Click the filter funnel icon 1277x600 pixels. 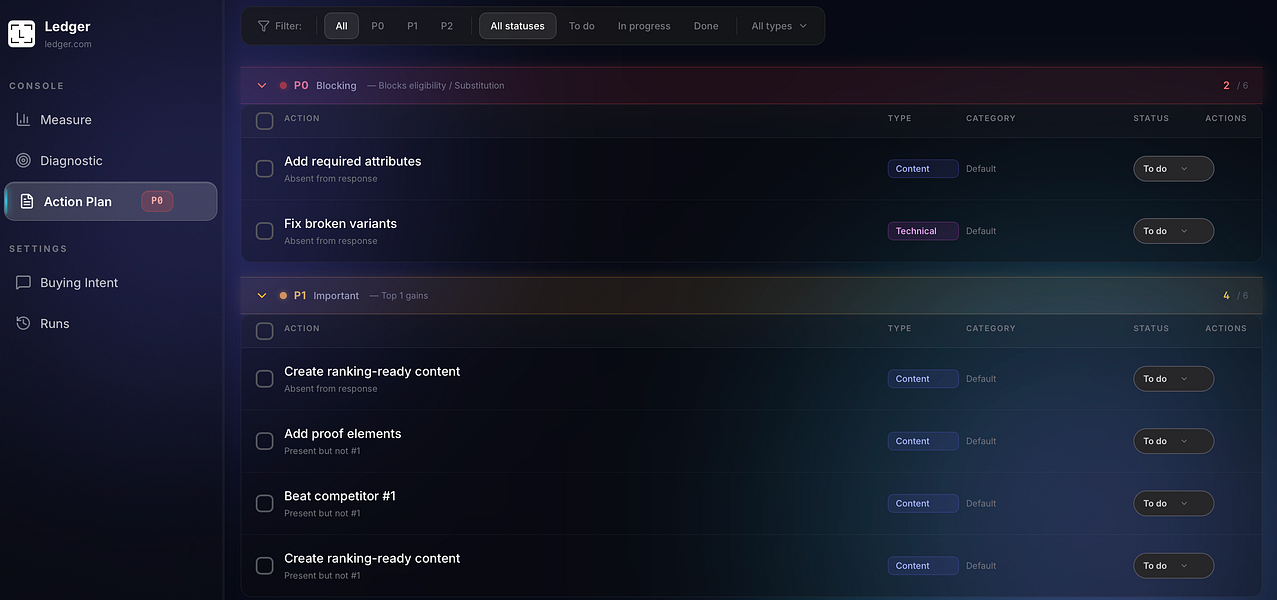263,26
